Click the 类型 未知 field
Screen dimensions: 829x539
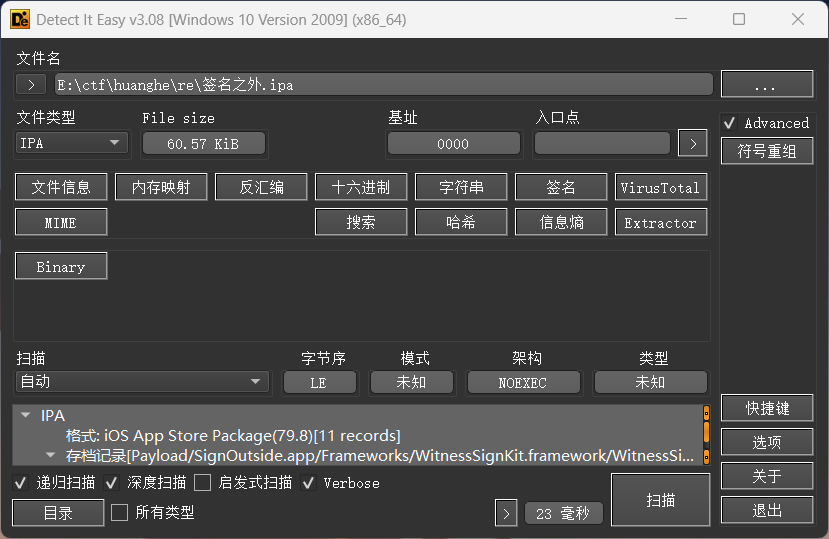(x=650, y=382)
